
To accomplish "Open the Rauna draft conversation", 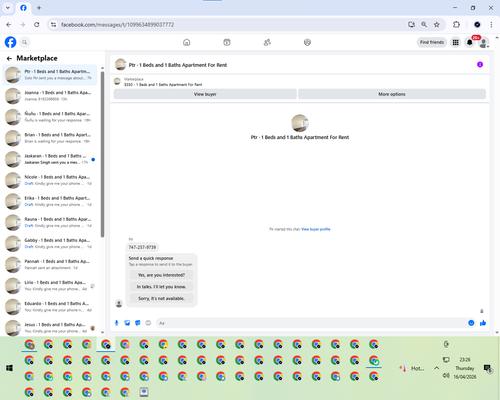I will [50, 222].
